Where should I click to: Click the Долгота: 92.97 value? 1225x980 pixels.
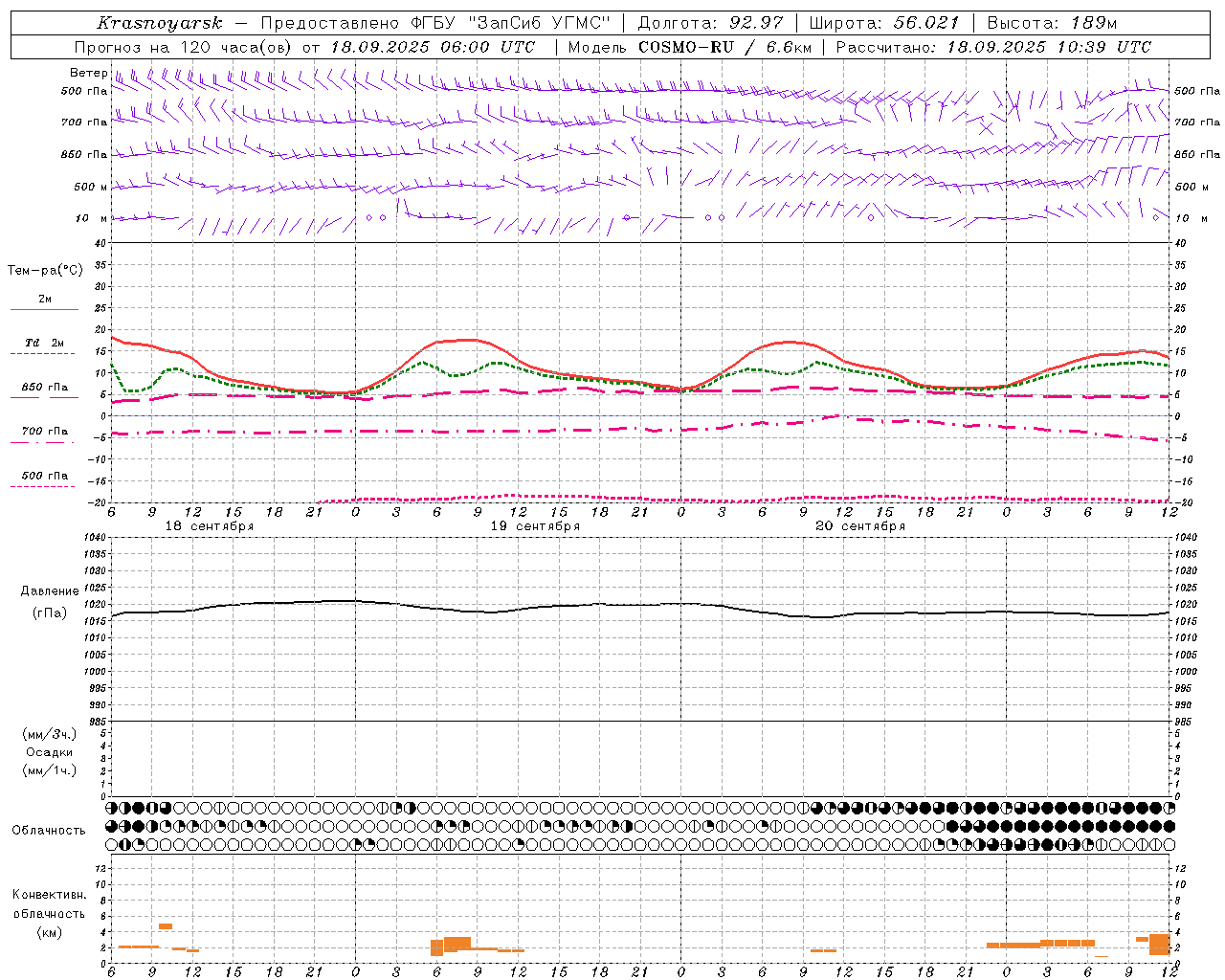tap(712, 23)
